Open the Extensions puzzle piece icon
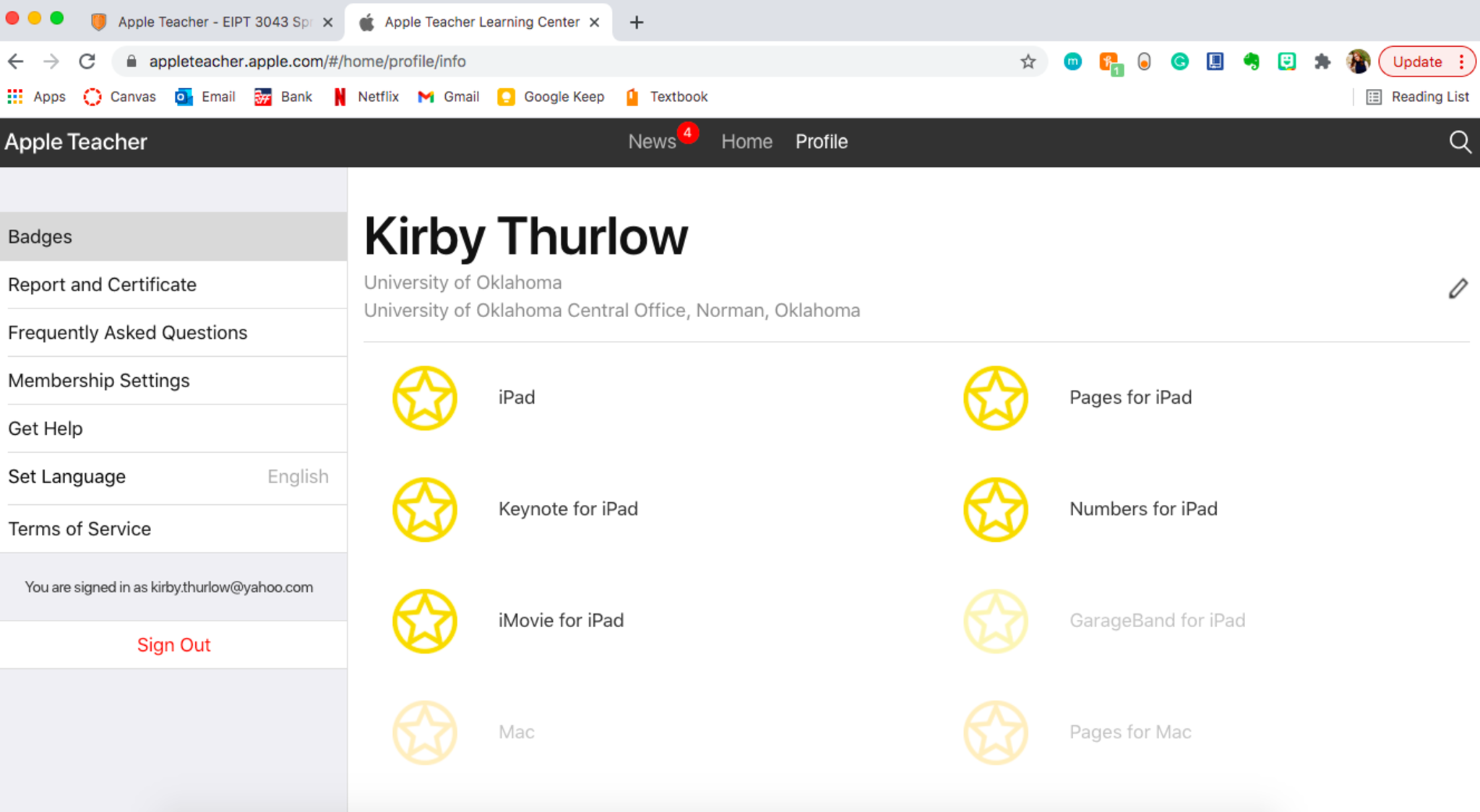The height and width of the screenshot is (812, 1480). [1322, 61]
